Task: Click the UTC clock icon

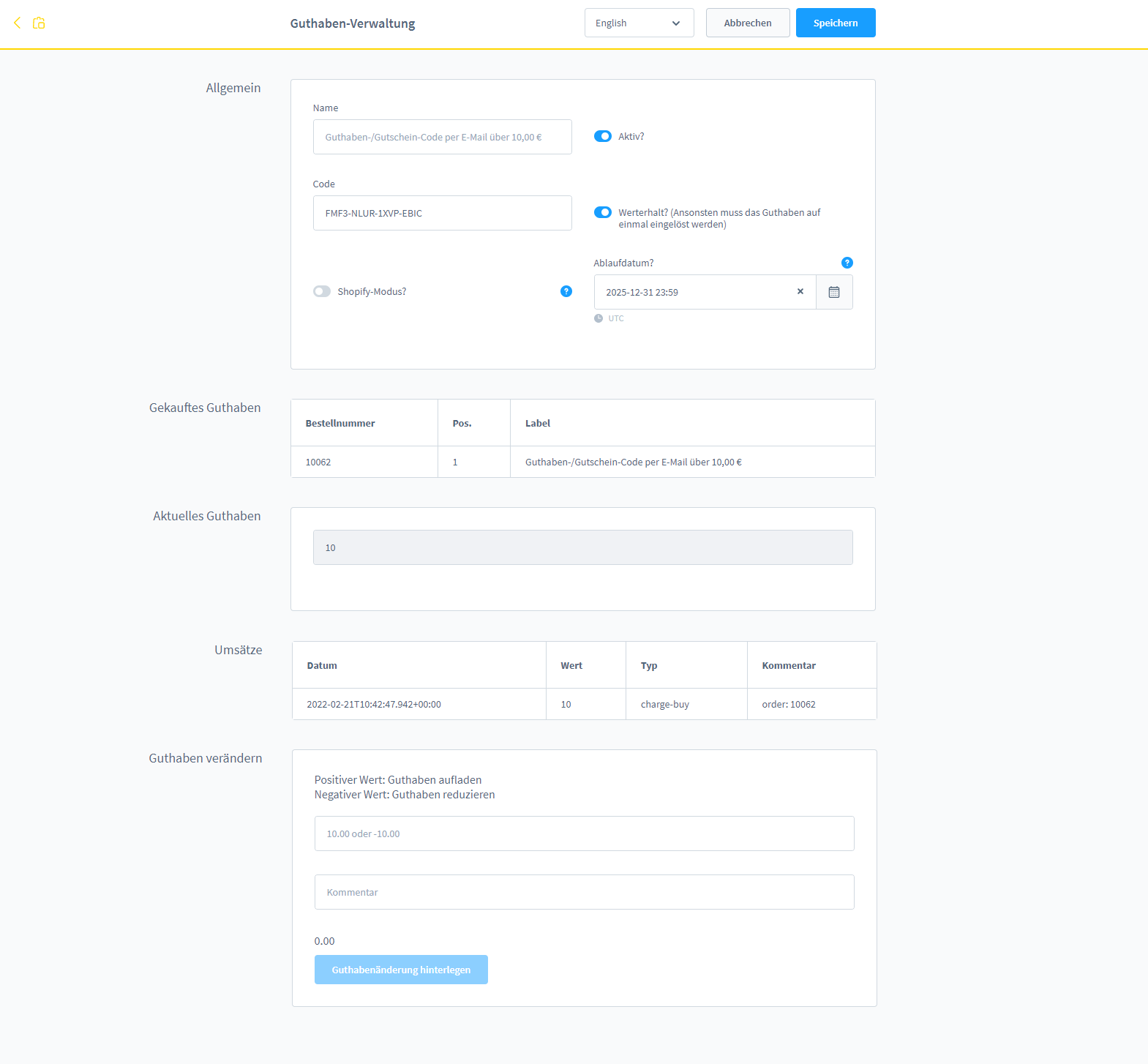Action: [x=599, y=318]
